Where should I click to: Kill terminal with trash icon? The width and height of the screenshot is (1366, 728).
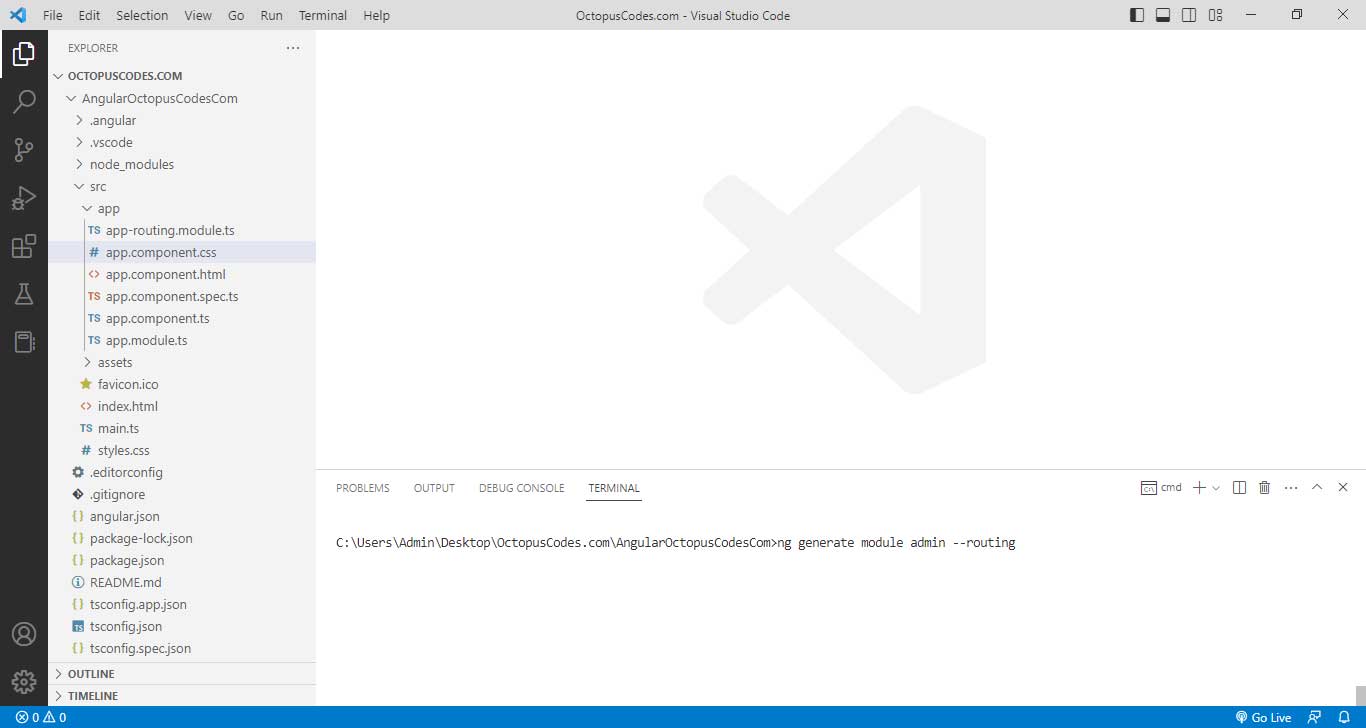(1264, 488)
